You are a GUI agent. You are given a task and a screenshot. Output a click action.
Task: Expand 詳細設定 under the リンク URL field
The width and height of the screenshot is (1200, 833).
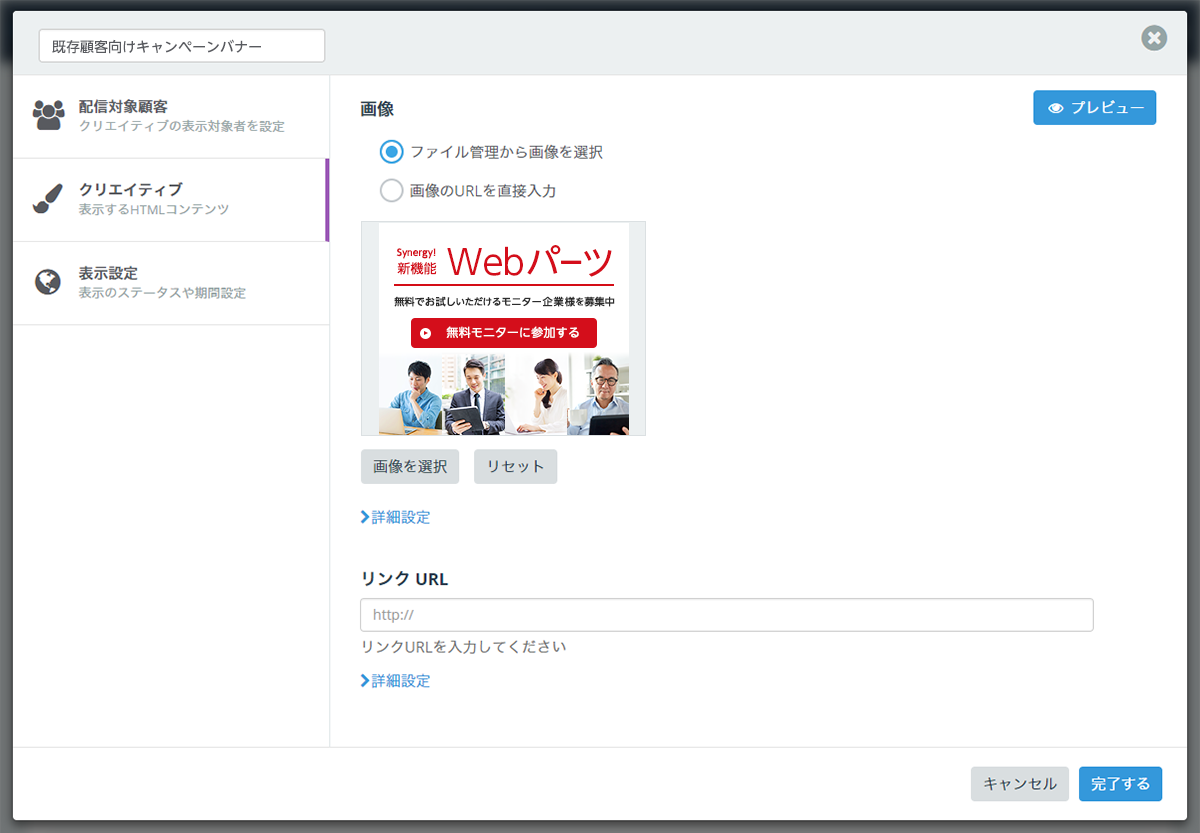pos(395,681)
